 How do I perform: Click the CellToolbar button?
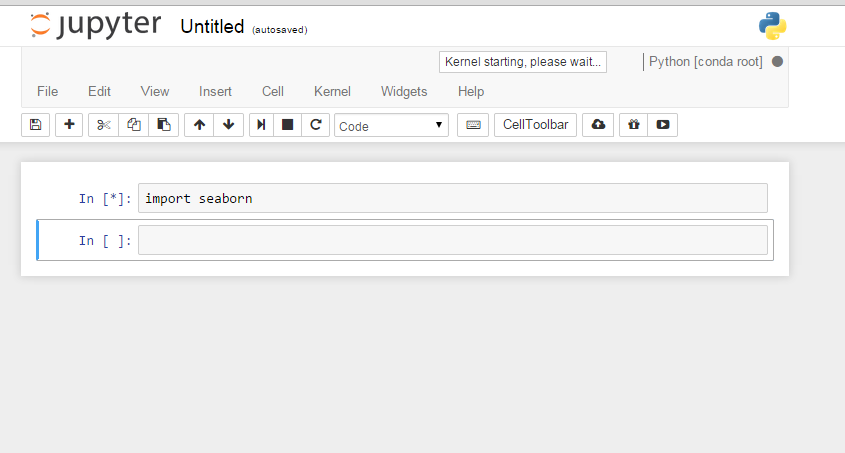535,125
